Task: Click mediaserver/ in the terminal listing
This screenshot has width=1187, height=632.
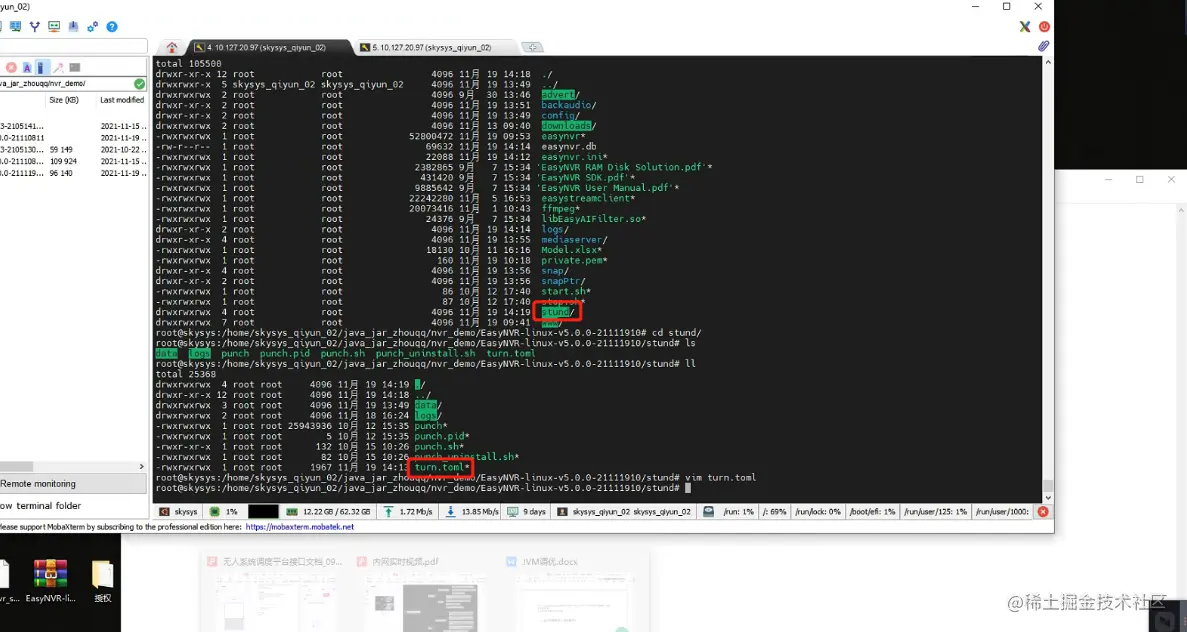Action: pyautogui.click(x=575, y=240)
